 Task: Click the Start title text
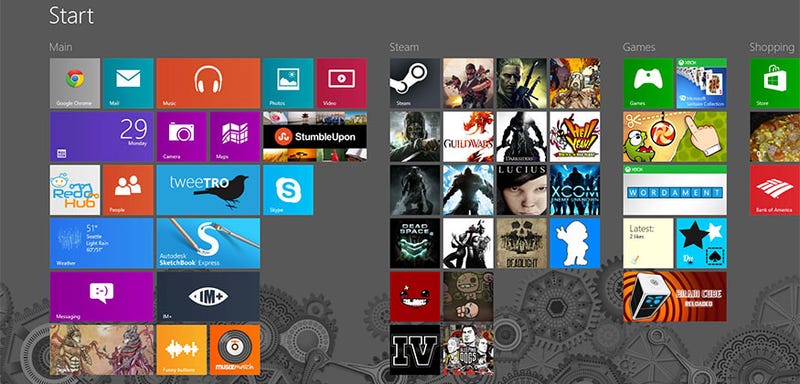coord(71,16)
